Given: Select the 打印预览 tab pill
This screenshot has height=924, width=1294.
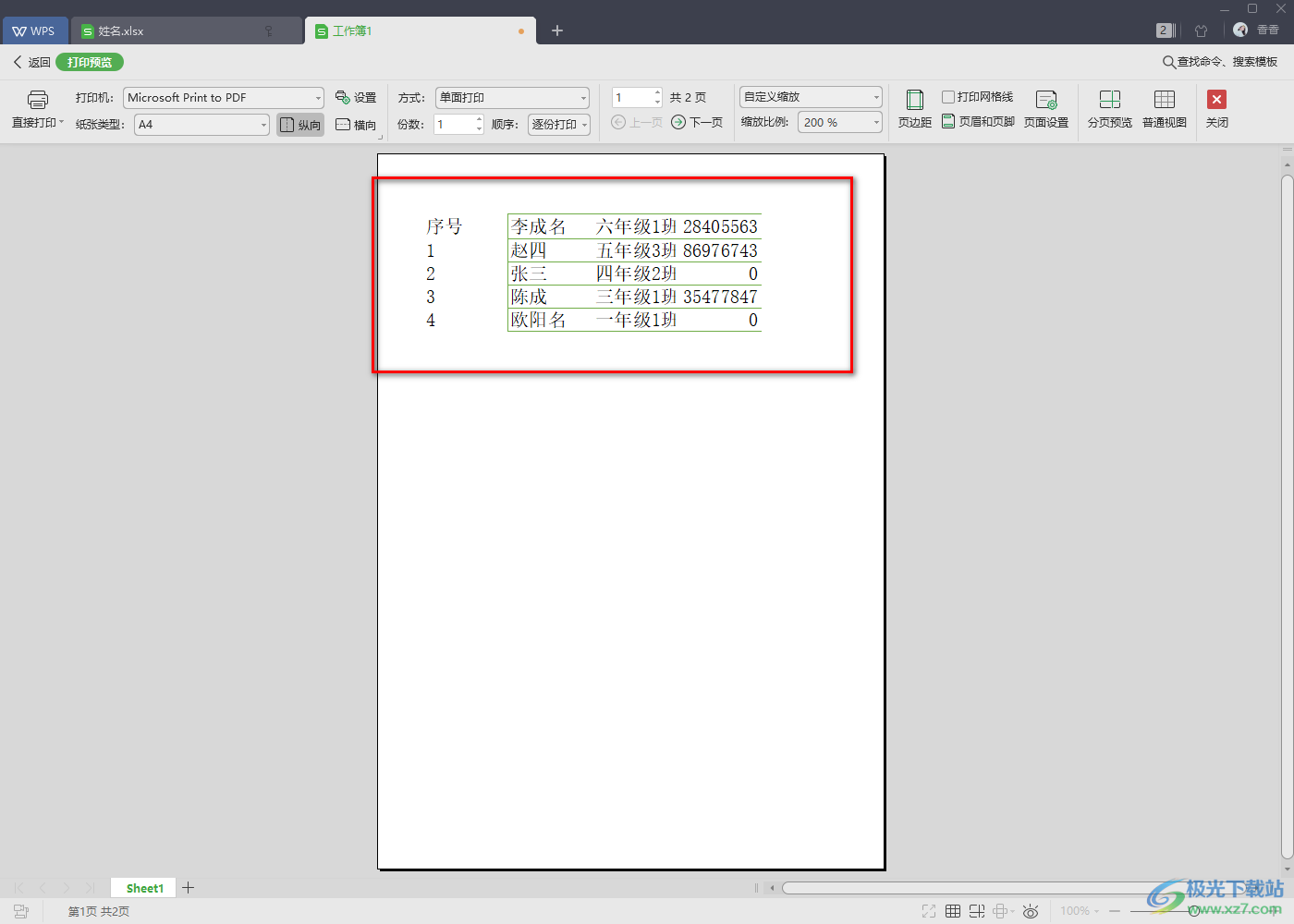Looking at the screenshot, I should tap(90, 62).
